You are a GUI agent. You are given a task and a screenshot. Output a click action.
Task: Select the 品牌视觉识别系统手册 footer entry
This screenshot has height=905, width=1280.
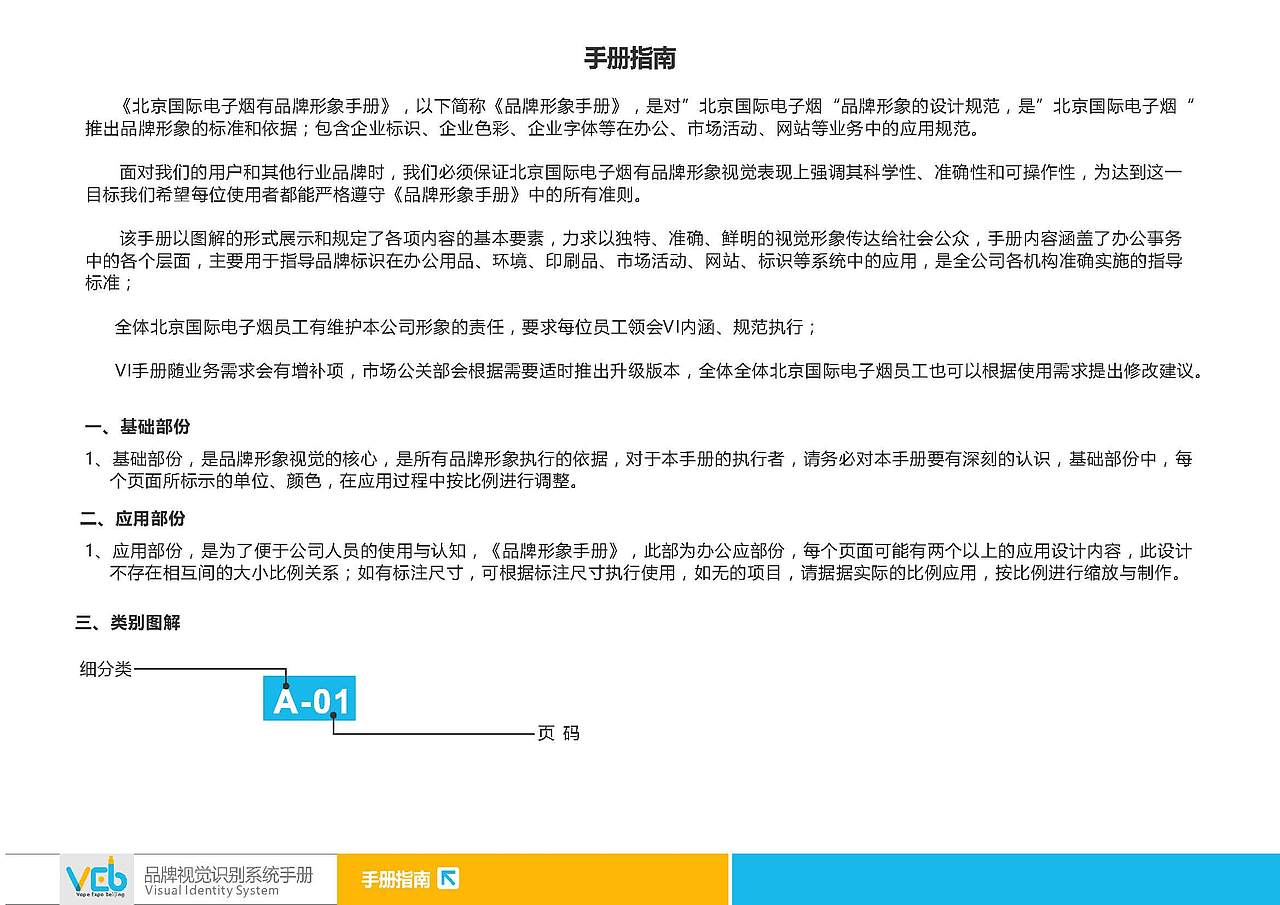[228, 872]
